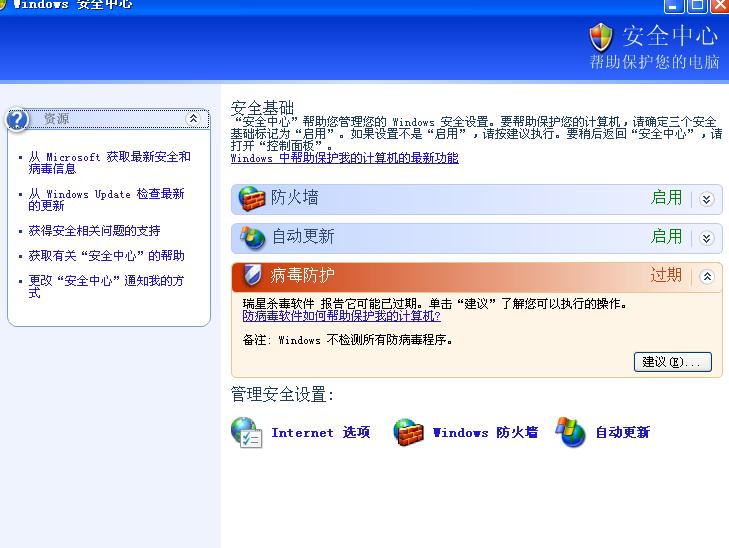Collapse the 资源 panel chevron
The height and width of the screenshot is (548, 729).
193,119
